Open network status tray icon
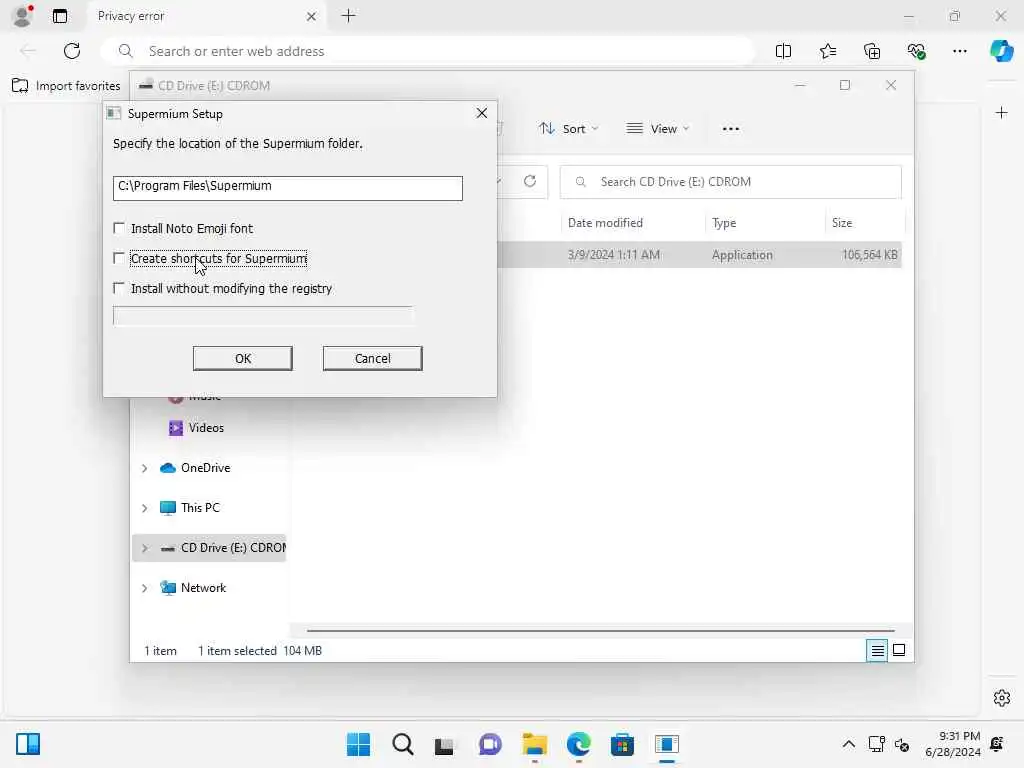 (876, 744)
